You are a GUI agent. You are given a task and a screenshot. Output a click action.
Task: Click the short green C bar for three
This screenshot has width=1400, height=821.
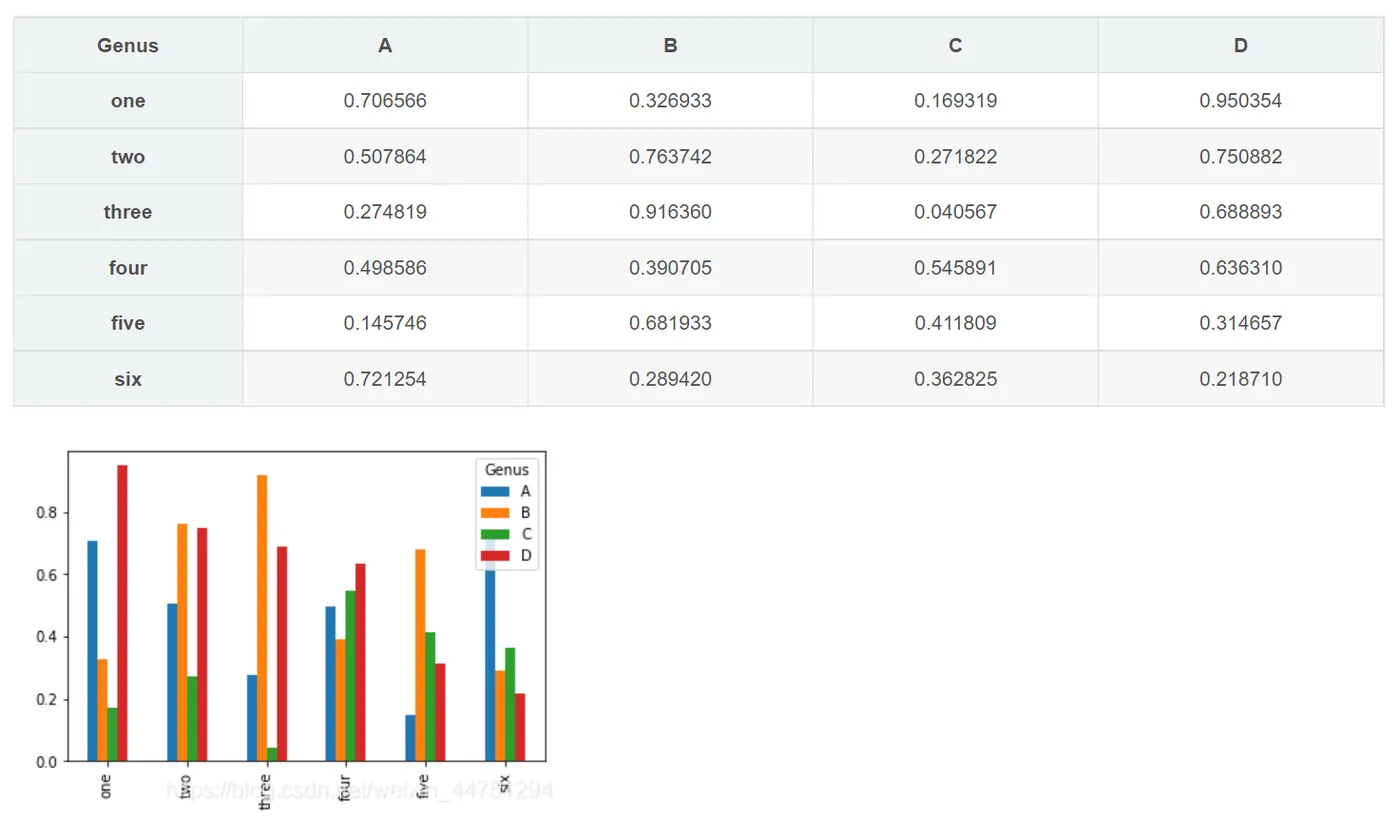[272, 754]
